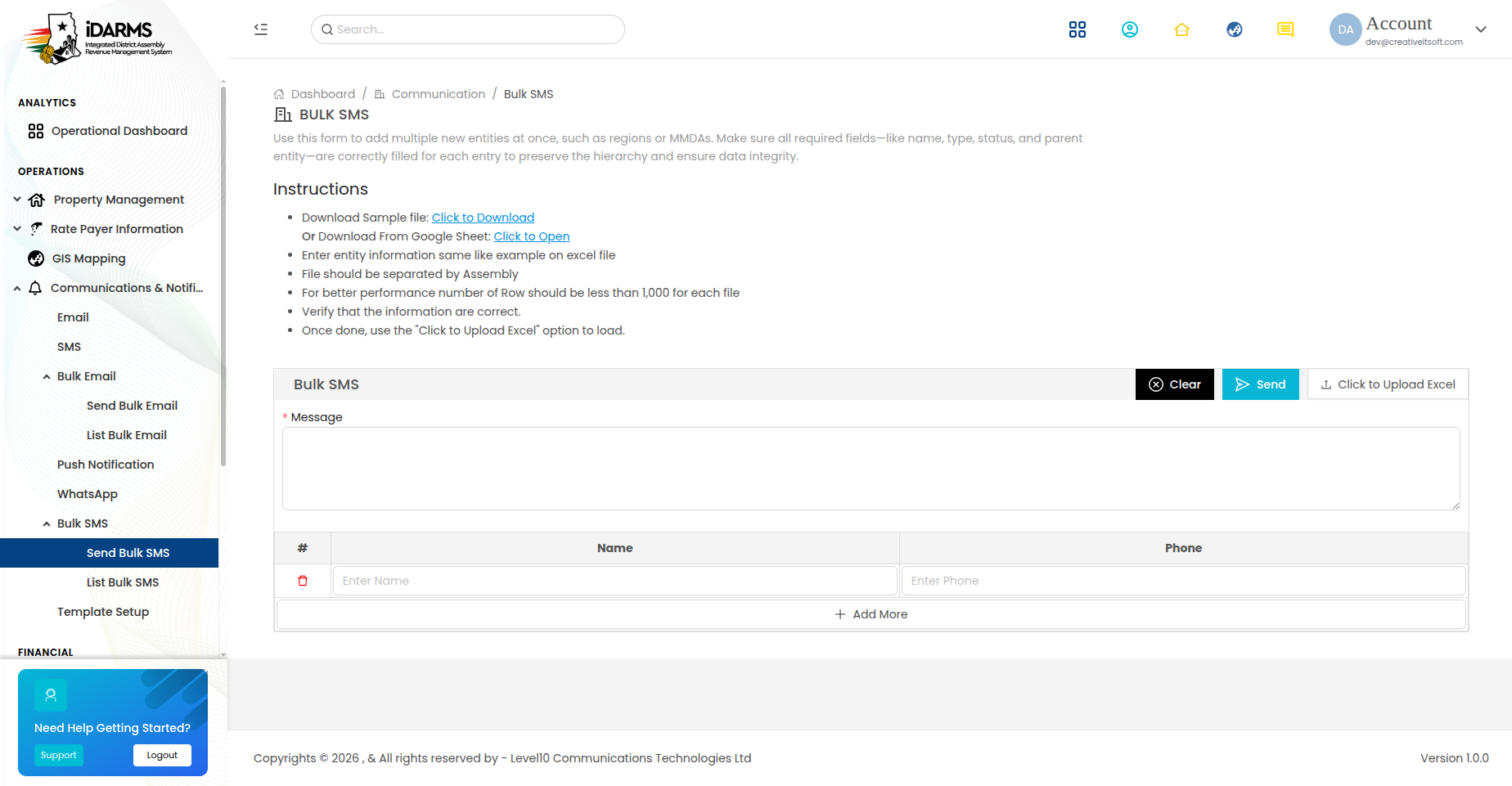
Task: Click the Click to Upload Excel button
Action: click(1388, 384)
